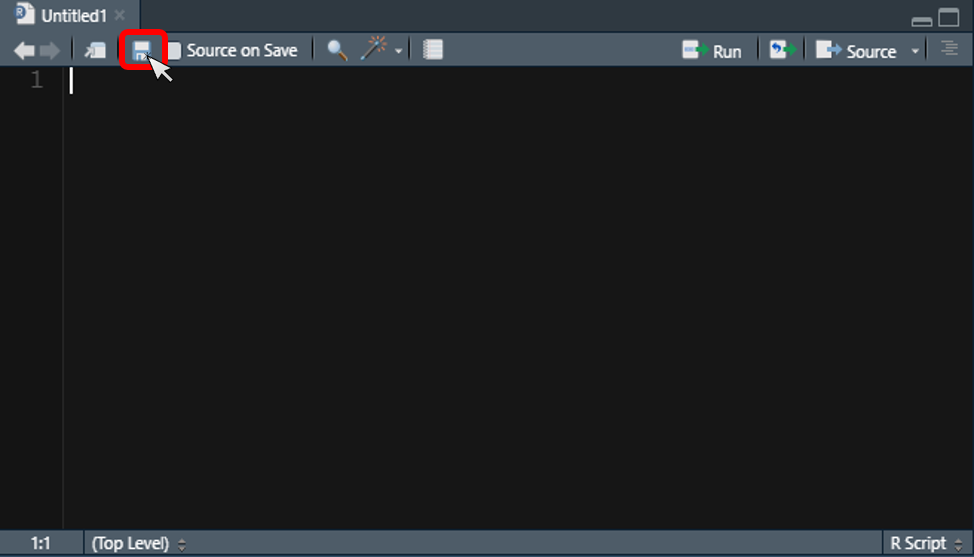Open the R Script file type menu

pyautogui.click(x=925, y=544)
